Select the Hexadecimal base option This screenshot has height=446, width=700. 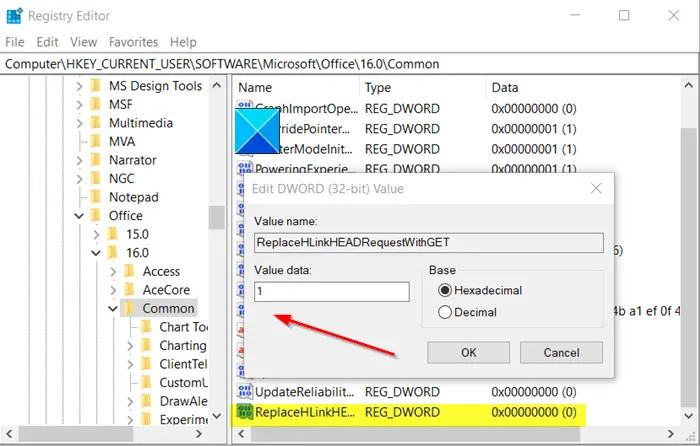click(x=445, y=290)
